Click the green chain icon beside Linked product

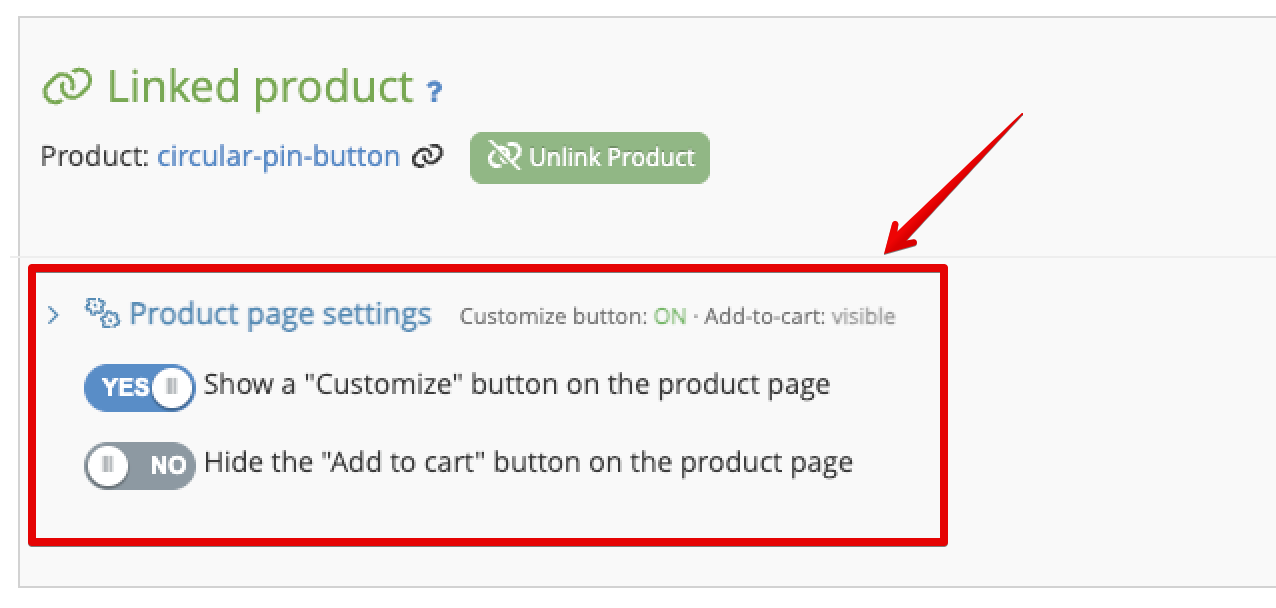[67, 88]
